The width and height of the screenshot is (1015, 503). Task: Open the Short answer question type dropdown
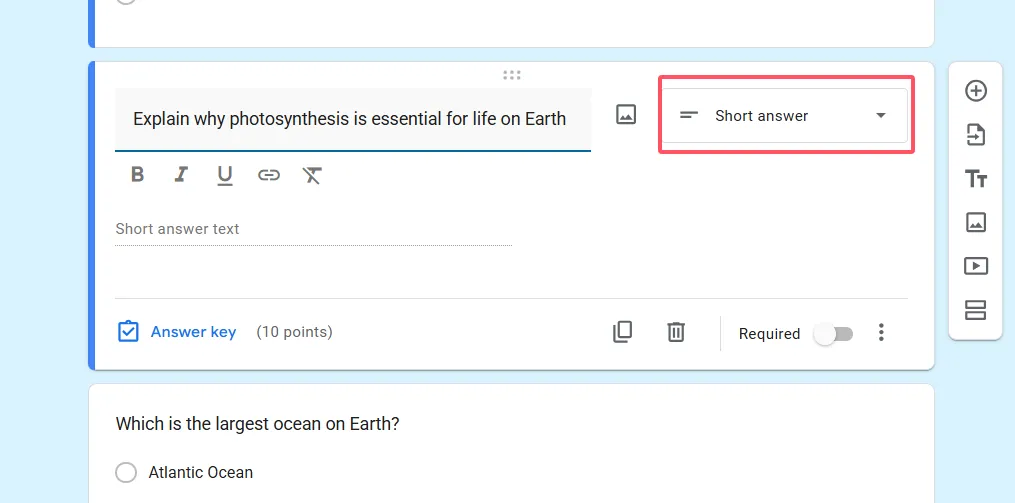click(785, 116)
